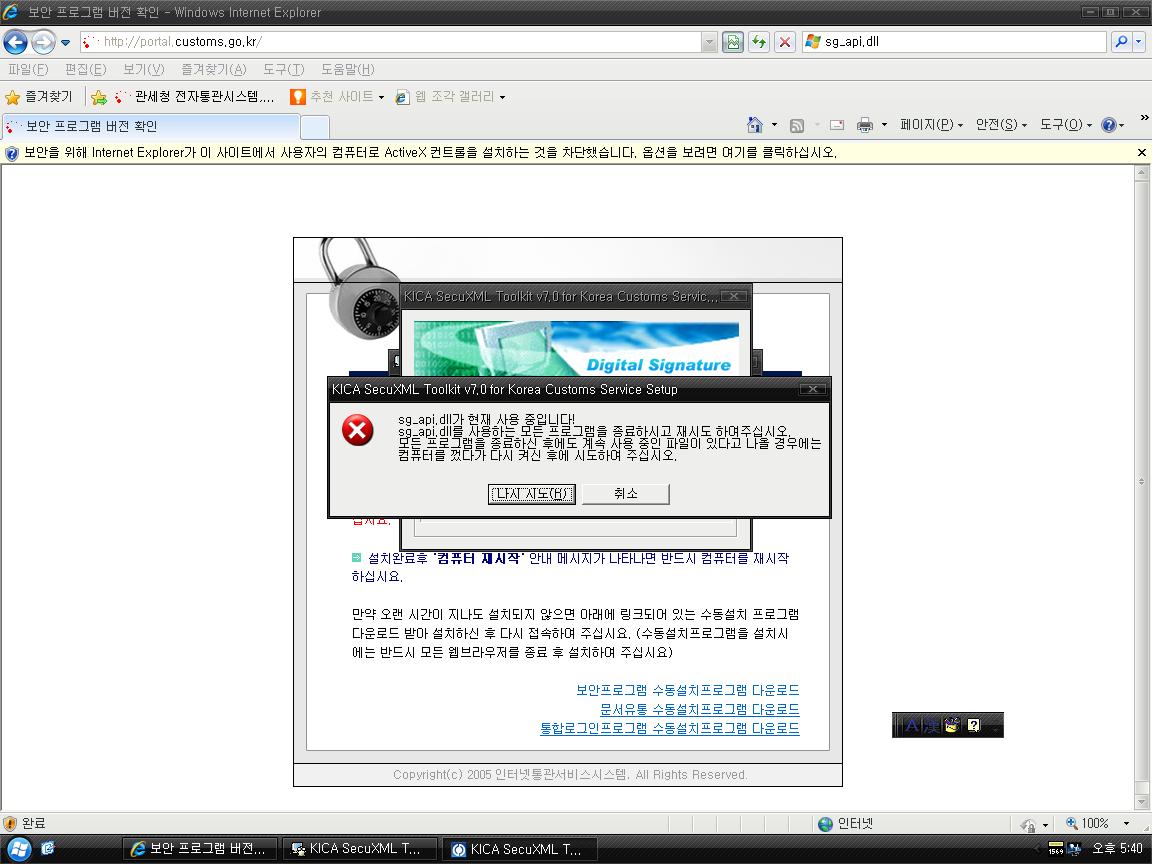
Task: Switch to 보안 프로그램 버전 taskbar button
Action: point(200,849)
